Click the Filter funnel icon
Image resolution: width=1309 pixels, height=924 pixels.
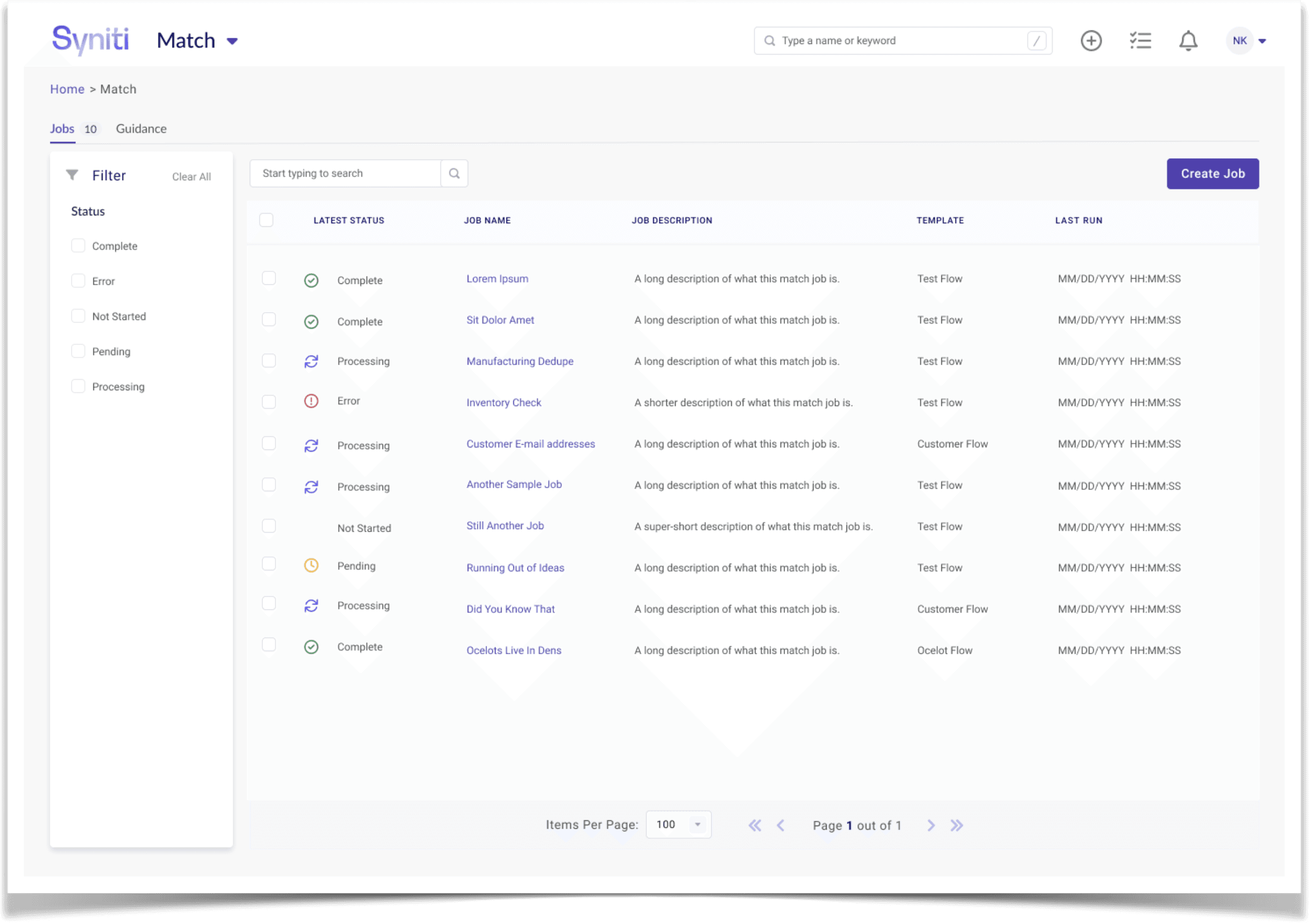tap(72, 175)
